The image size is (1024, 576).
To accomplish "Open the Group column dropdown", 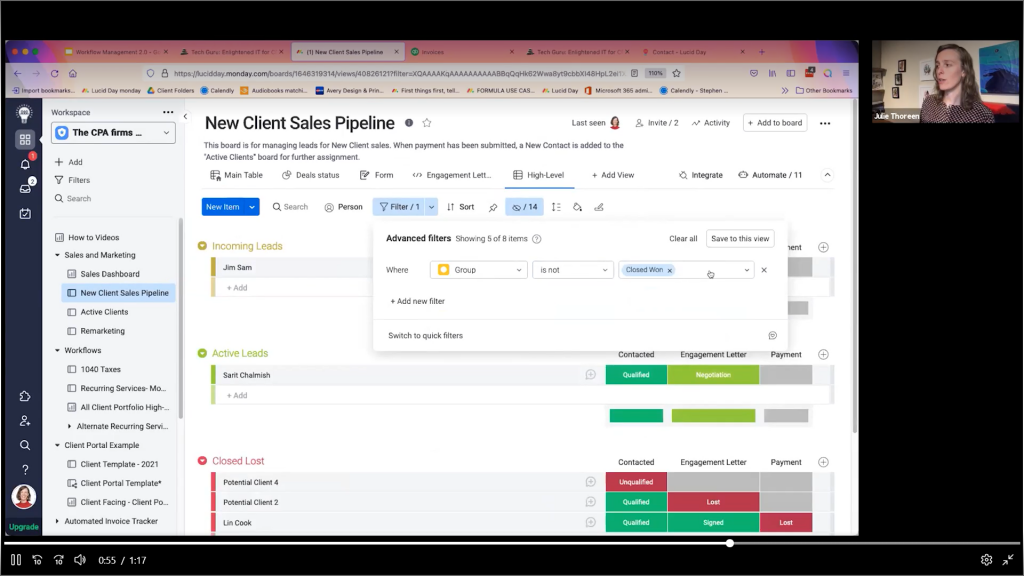I will tap(479, 270).
